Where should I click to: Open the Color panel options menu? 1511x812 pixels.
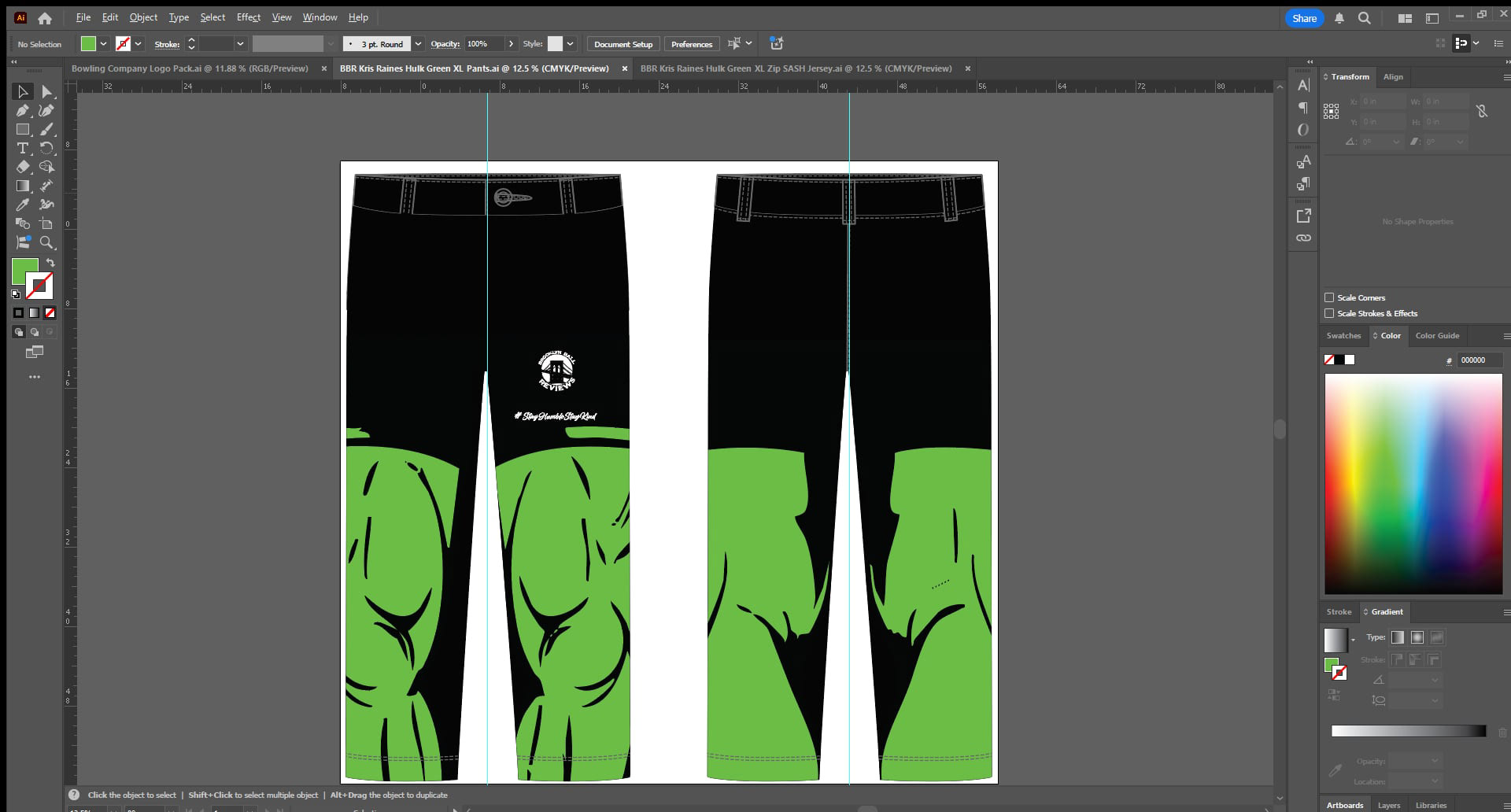1506,336
